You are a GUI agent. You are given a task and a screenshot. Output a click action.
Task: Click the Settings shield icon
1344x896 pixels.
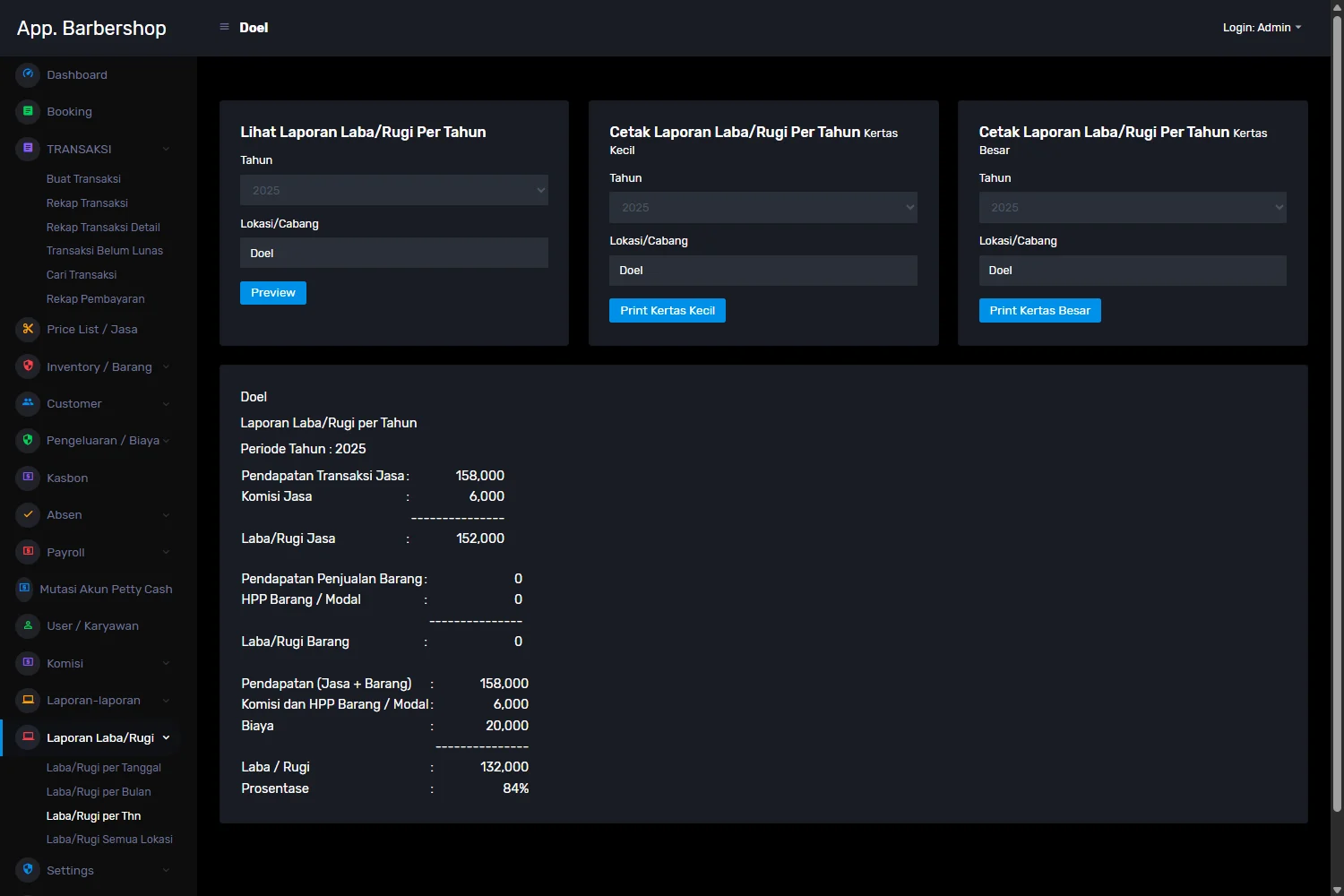pos(28,869)
